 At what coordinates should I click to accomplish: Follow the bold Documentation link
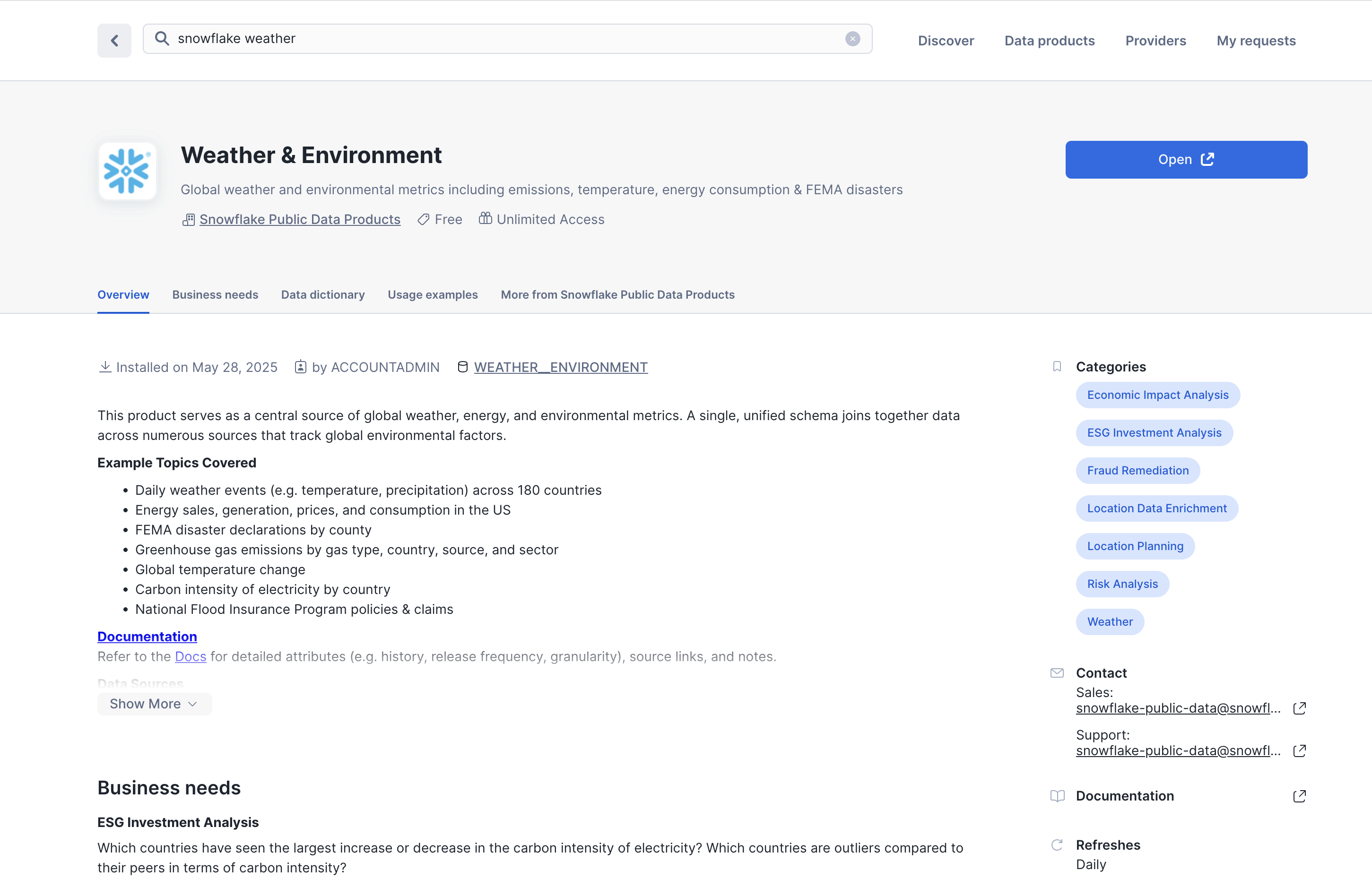(x=147, y=637)
